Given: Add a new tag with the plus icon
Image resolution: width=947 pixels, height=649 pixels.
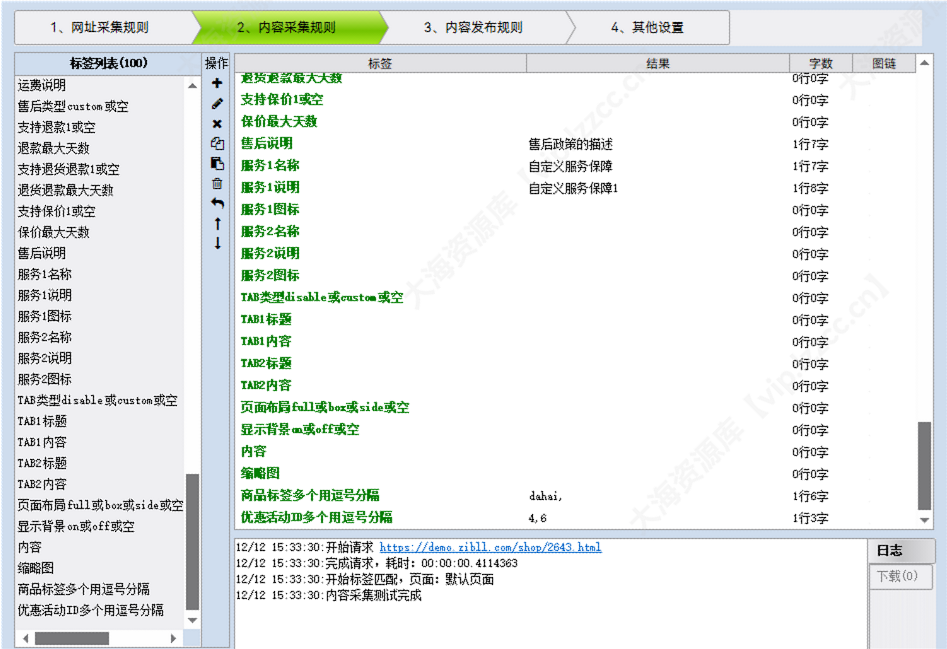Looking at the screenshot, I should click(x=216, y=84).
